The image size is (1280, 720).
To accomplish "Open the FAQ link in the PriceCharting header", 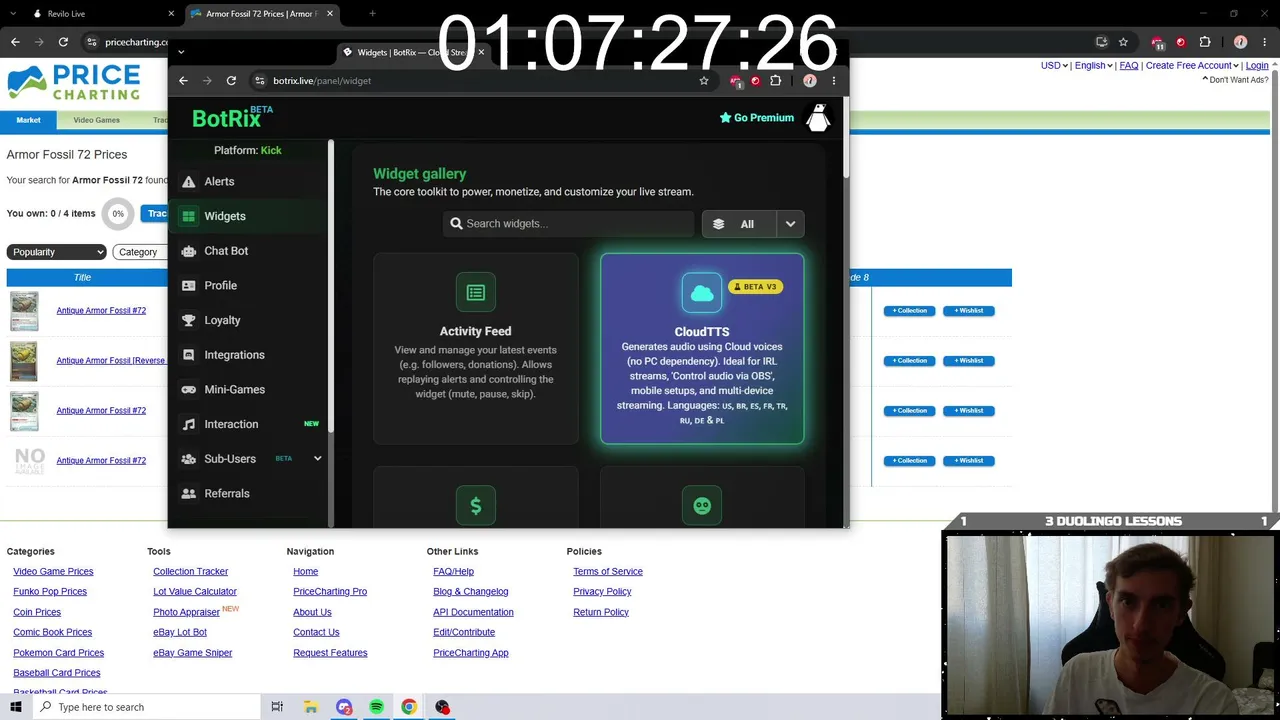I will pyautogui.click(x=1129, y=66).
